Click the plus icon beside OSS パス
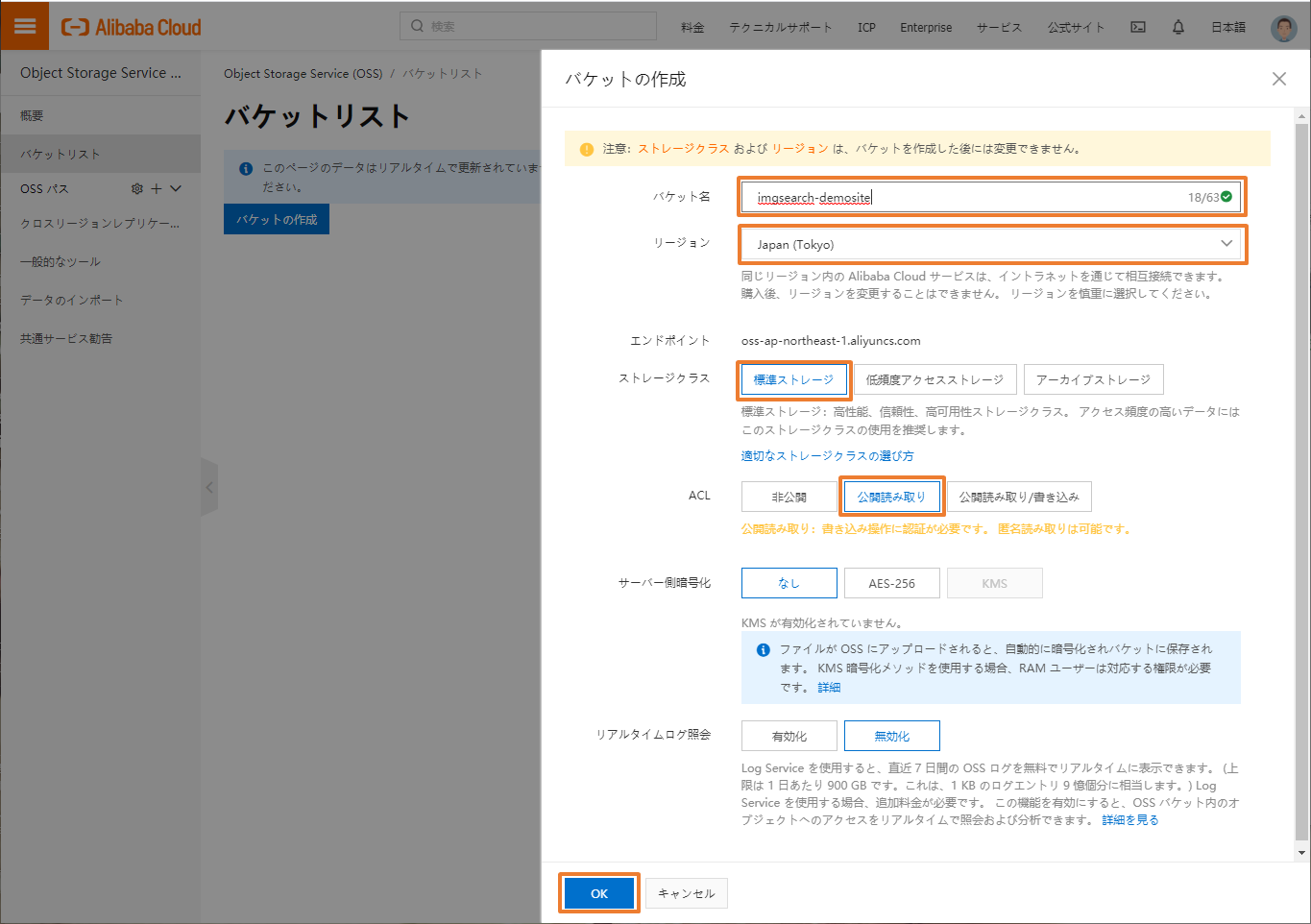Screen dimensions: 1311x924 point(157,189)
